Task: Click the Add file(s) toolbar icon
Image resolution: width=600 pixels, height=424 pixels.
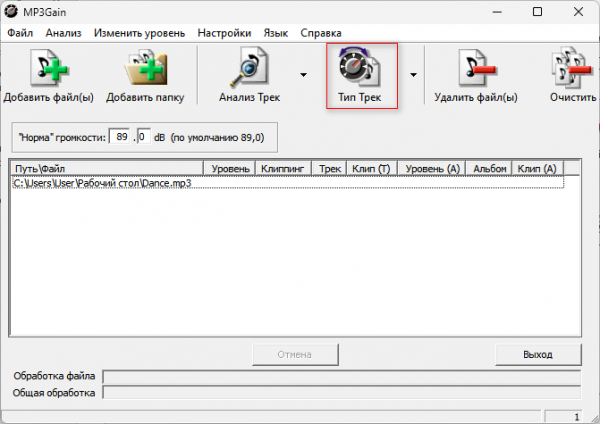Action: [49, 68]
